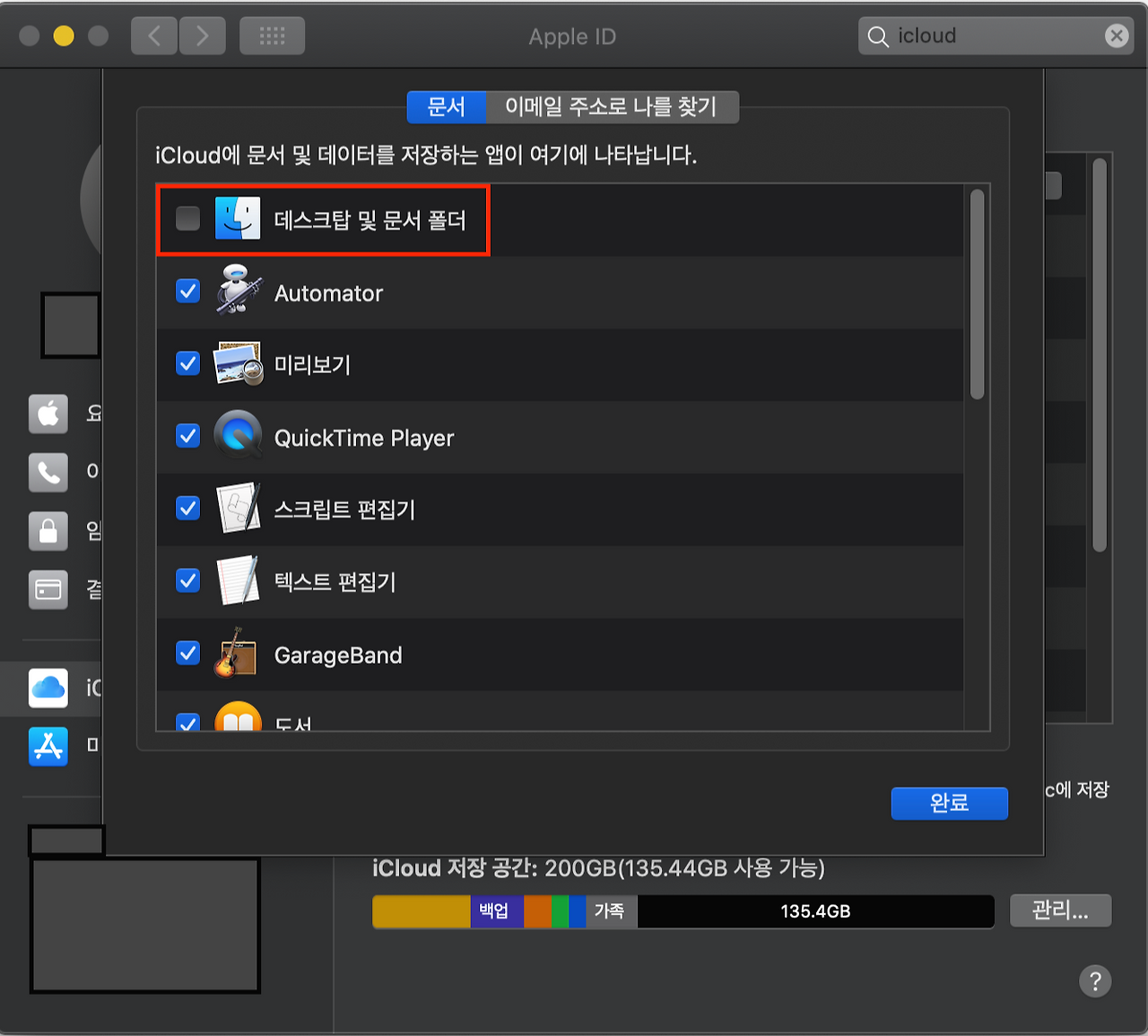Open the App Store sidebar icon

pos(48,746)
